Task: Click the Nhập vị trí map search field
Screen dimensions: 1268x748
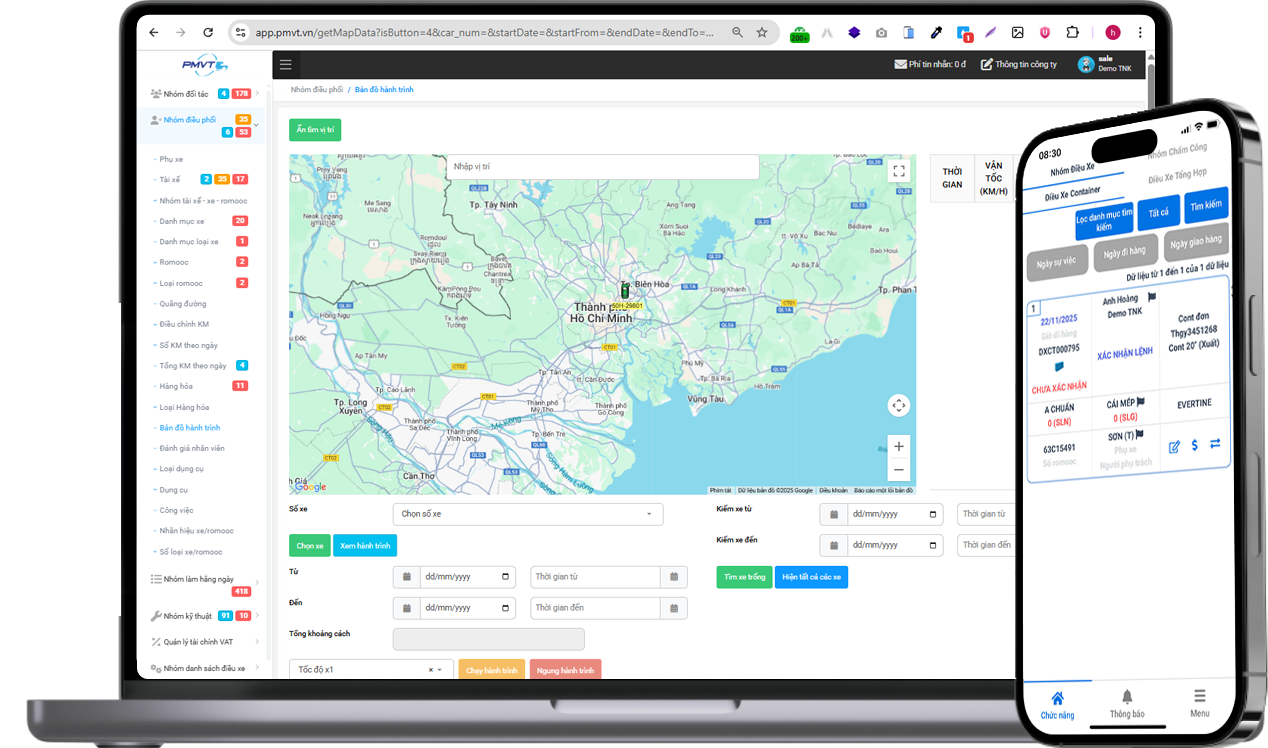Action: tap(602, 166)
